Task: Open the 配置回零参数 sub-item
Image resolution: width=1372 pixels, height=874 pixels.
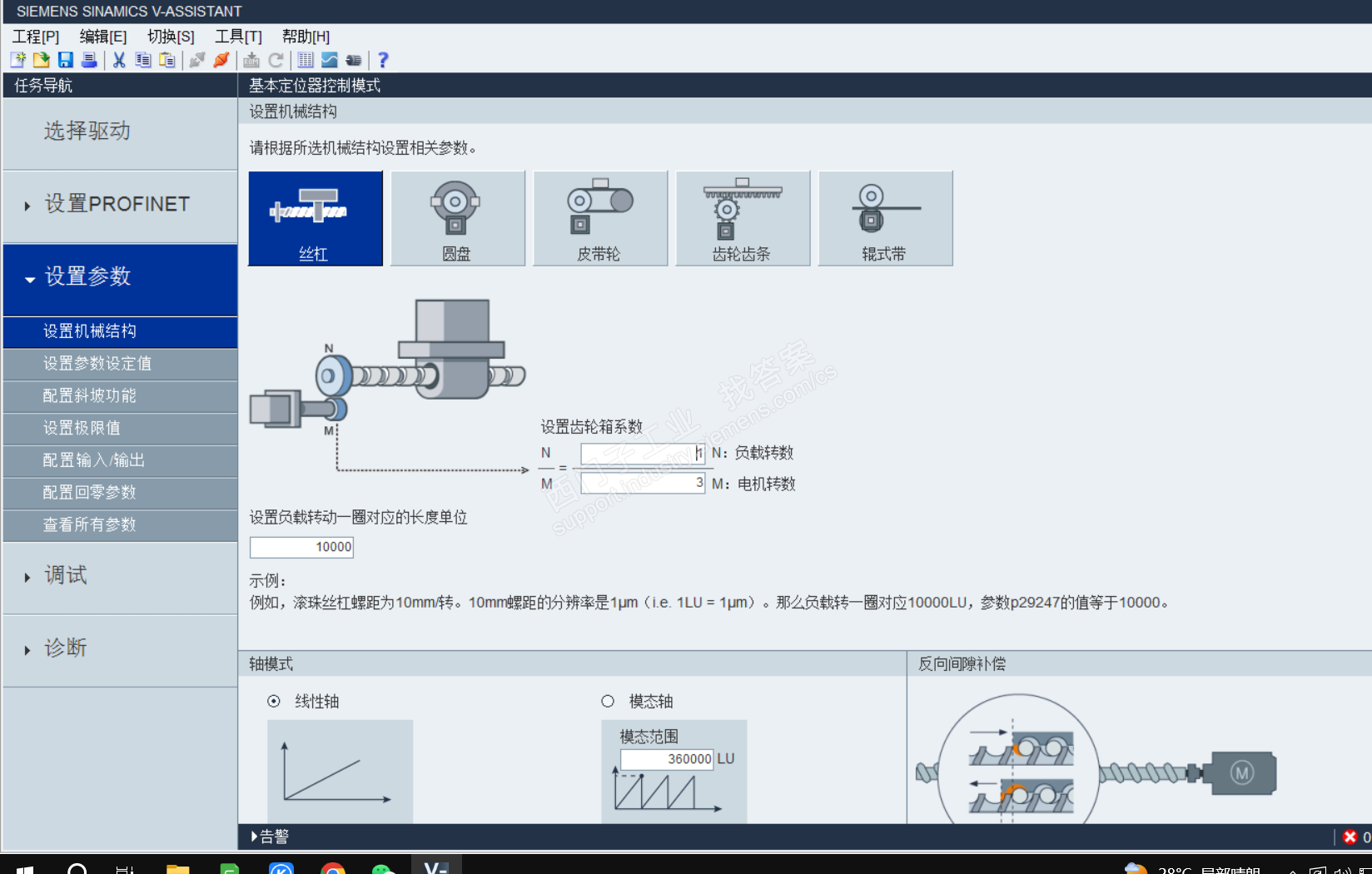Action: [120, 493]
